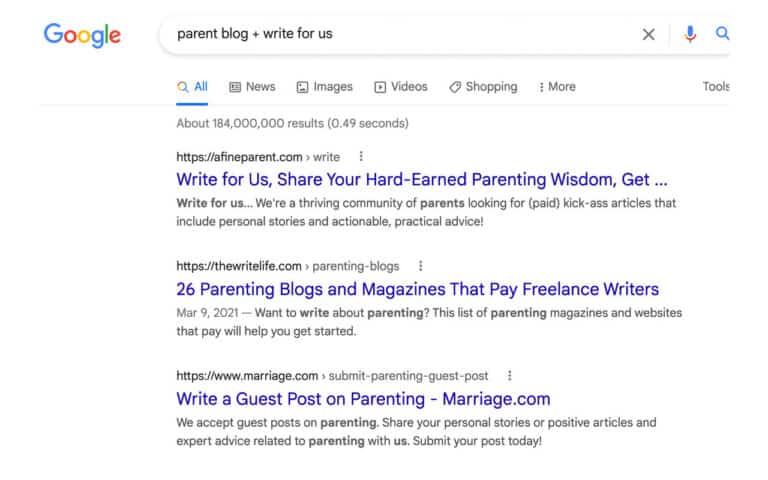Viewport: 768px width, 480px height.
Task: Expand the More search categories menu
Action: coord(557,87)
